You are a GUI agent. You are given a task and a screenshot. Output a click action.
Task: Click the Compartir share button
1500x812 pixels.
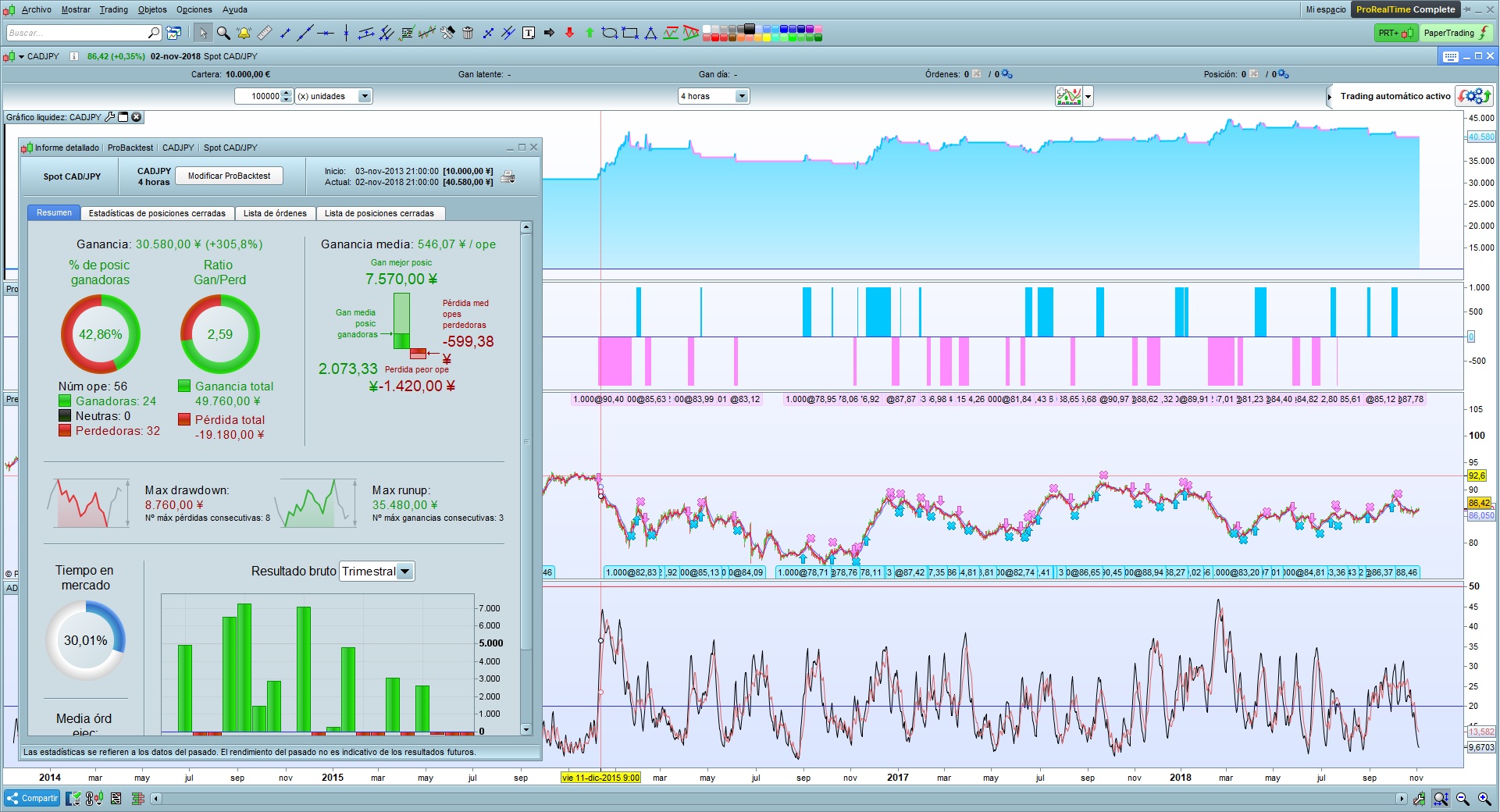(x=32, y=798)
